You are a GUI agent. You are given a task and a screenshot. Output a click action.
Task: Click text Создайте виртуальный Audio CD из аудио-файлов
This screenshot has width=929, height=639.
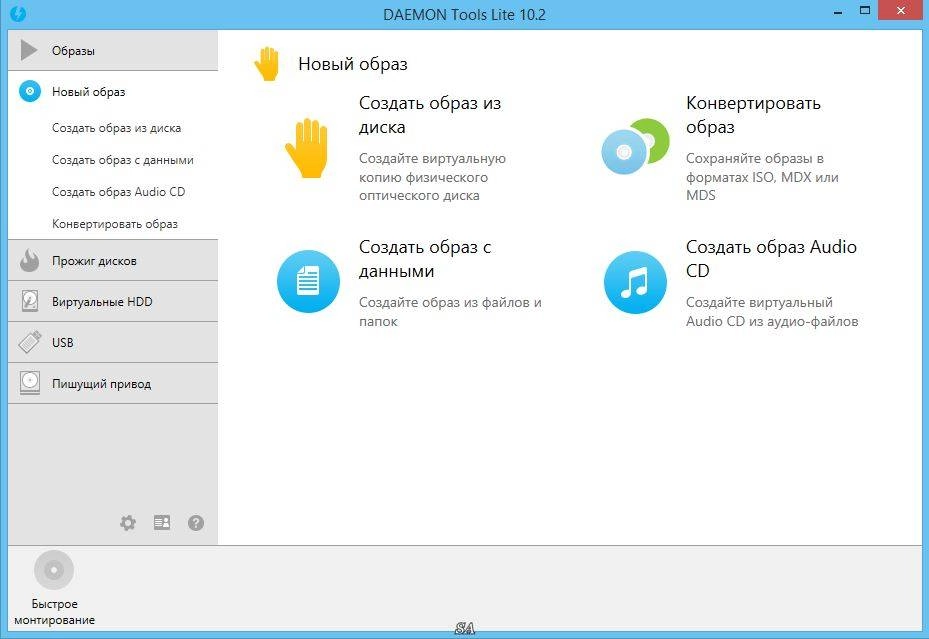[x=772, y=312]
